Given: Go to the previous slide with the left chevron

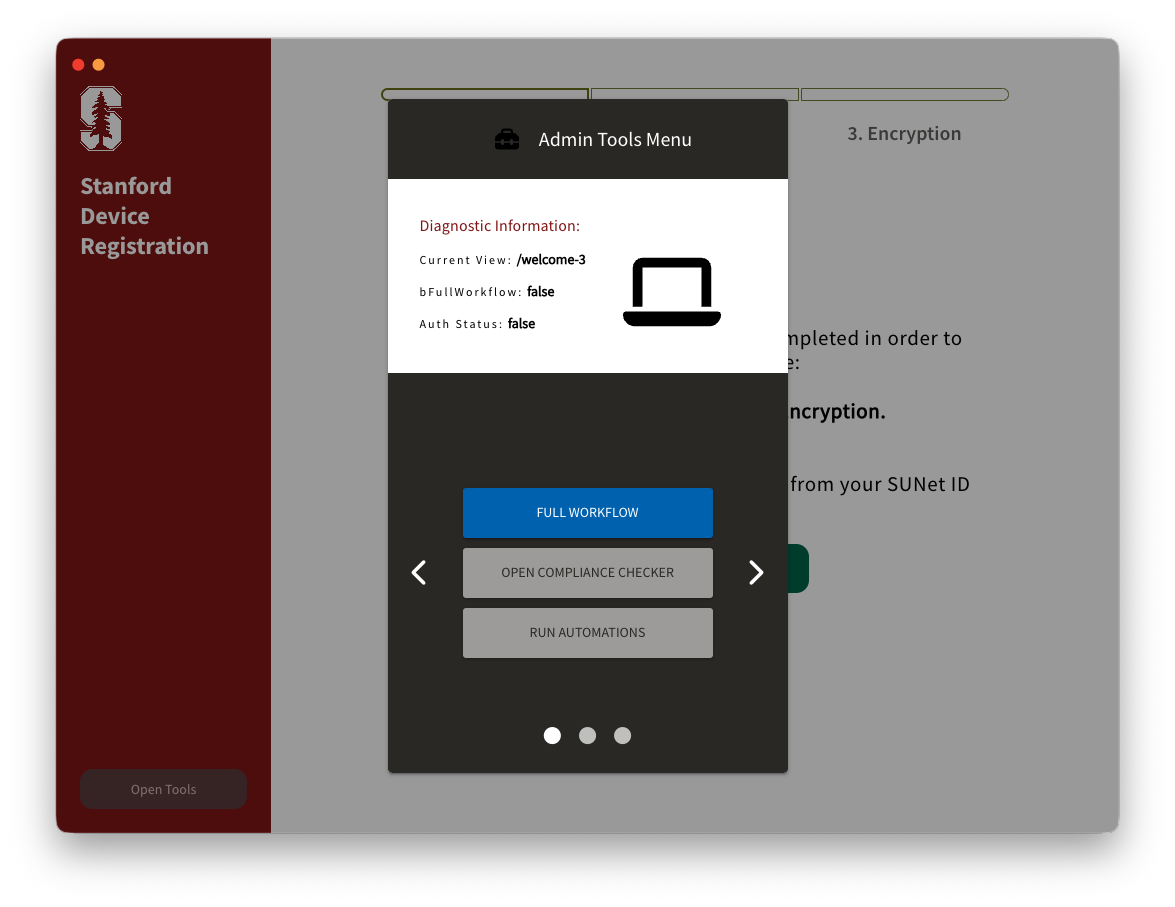Looking at the screenshot, I should (419, 572).
